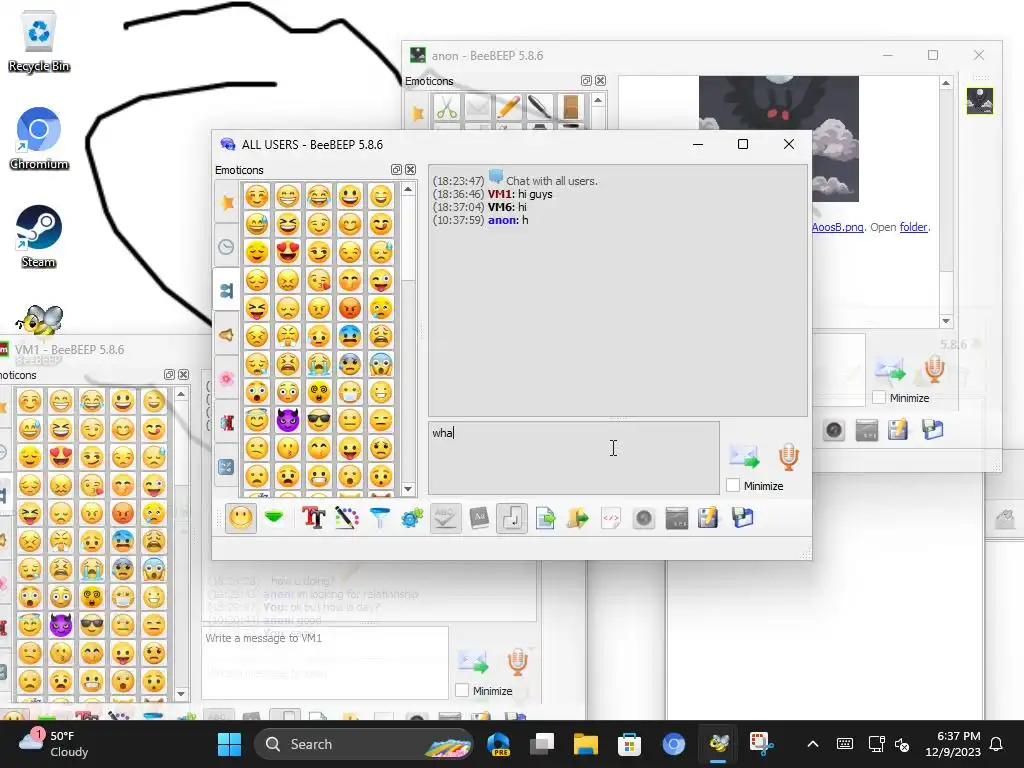Toggle the dictionary book icon
This screenshot has height=768, width=1024.
479,518
